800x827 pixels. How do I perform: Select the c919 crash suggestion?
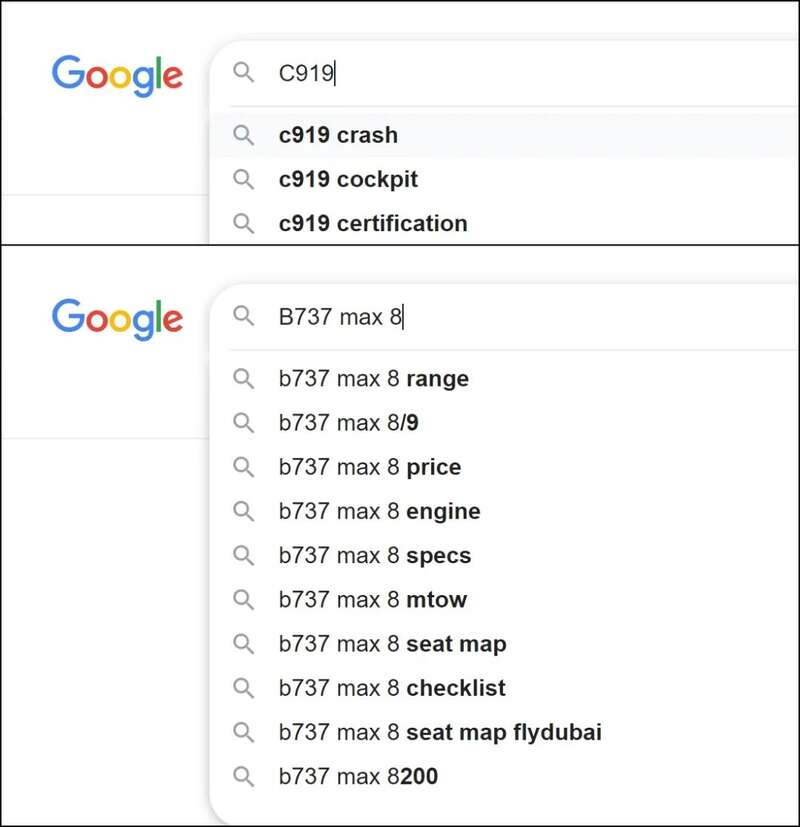point(338,135)
